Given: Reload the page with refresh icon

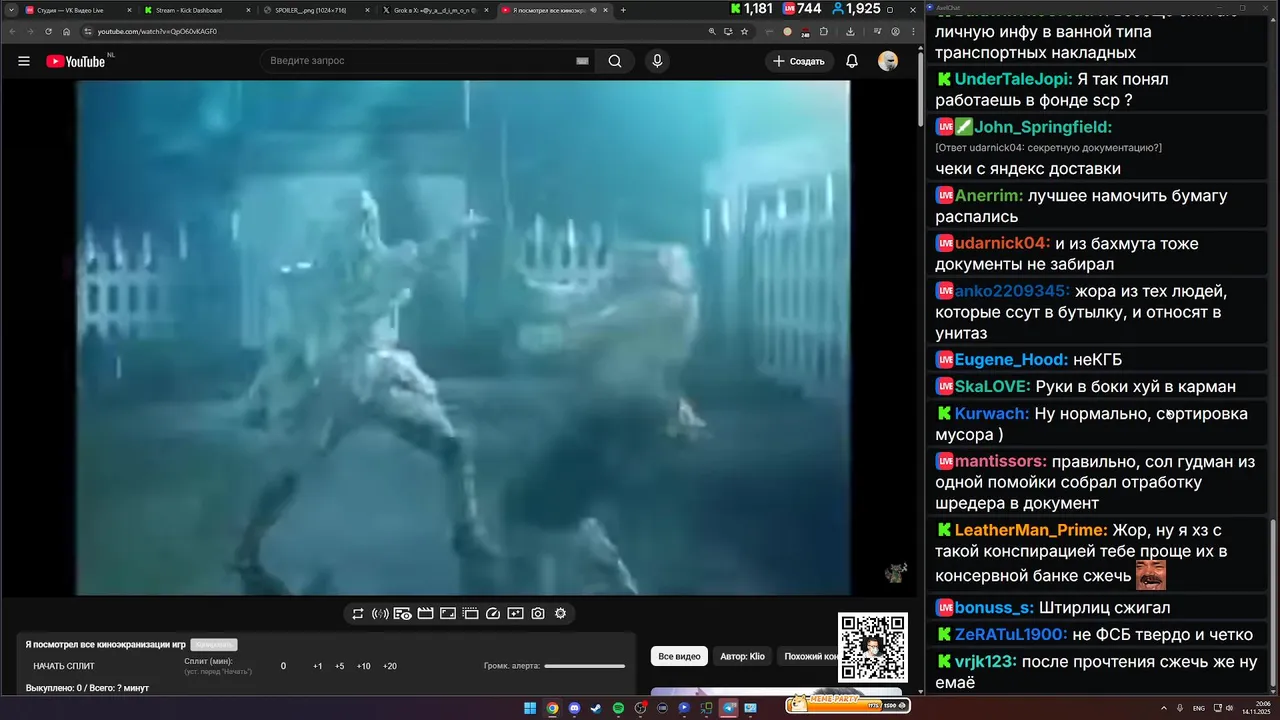Looking at the screenshot, I should (x=48, y=31).
